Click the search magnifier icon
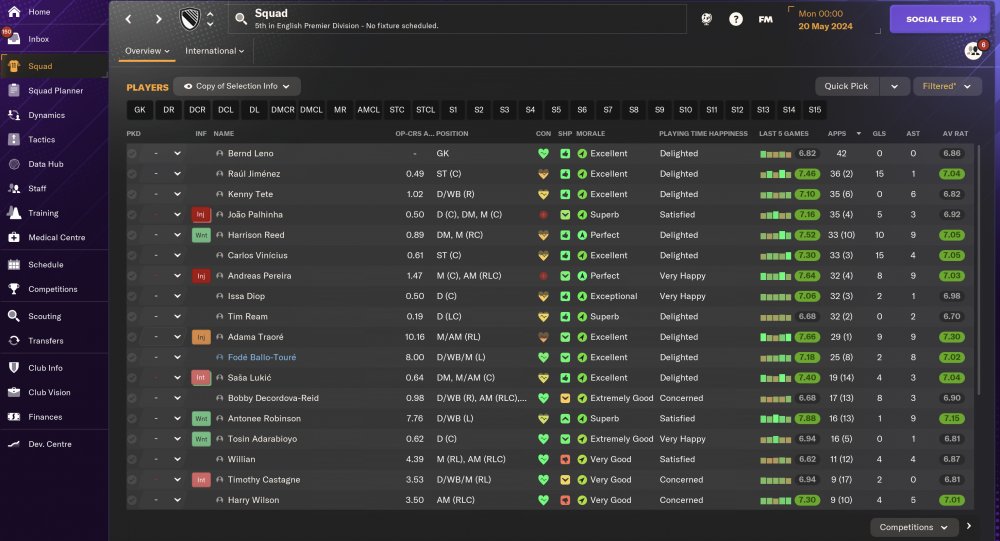Viewport: 1000px width, 541px height. (240, 19)
